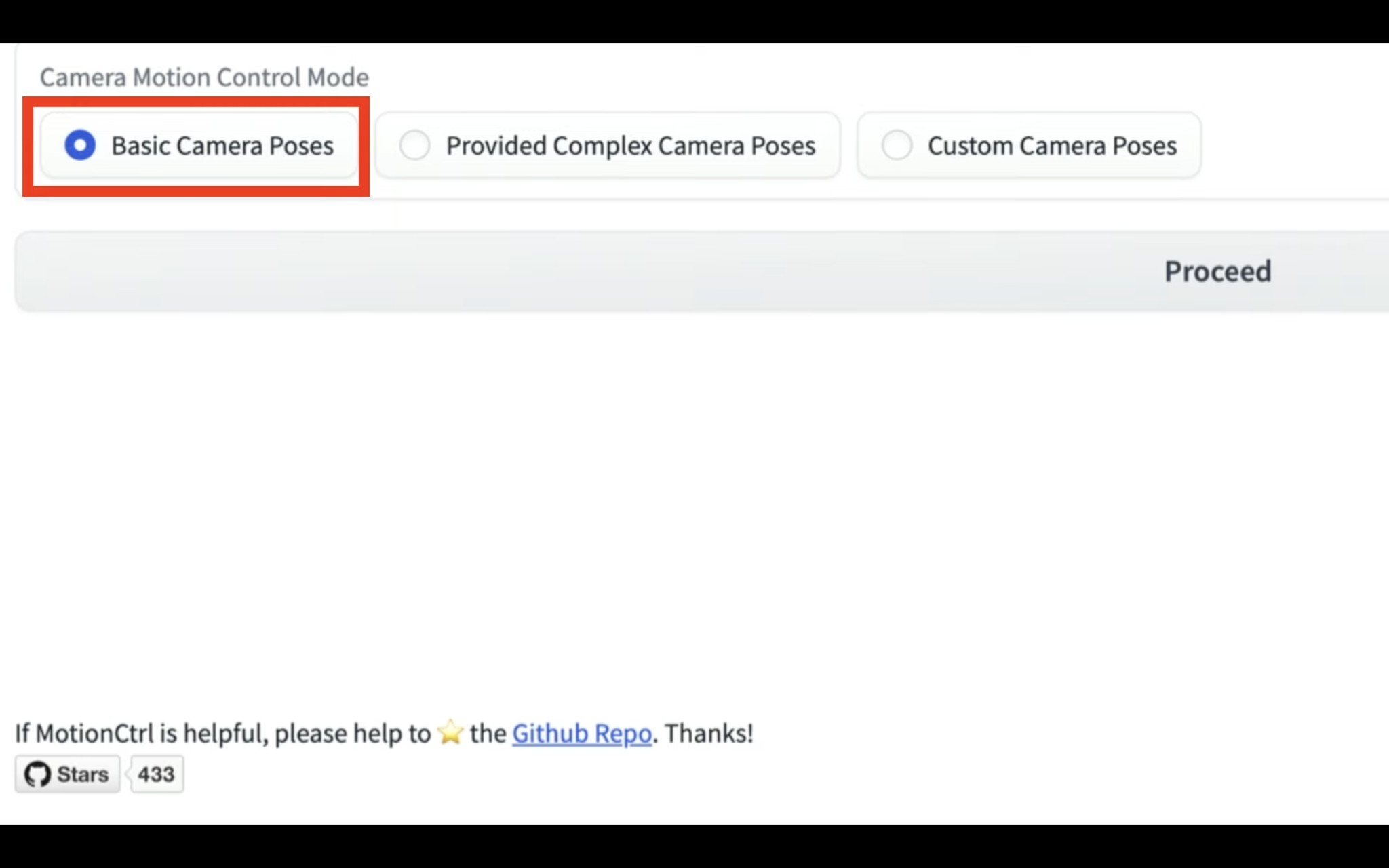Select the Basic Camera Poses radio circle
This screenshot has height=868, width=1389.
click(x=80, y=145)
